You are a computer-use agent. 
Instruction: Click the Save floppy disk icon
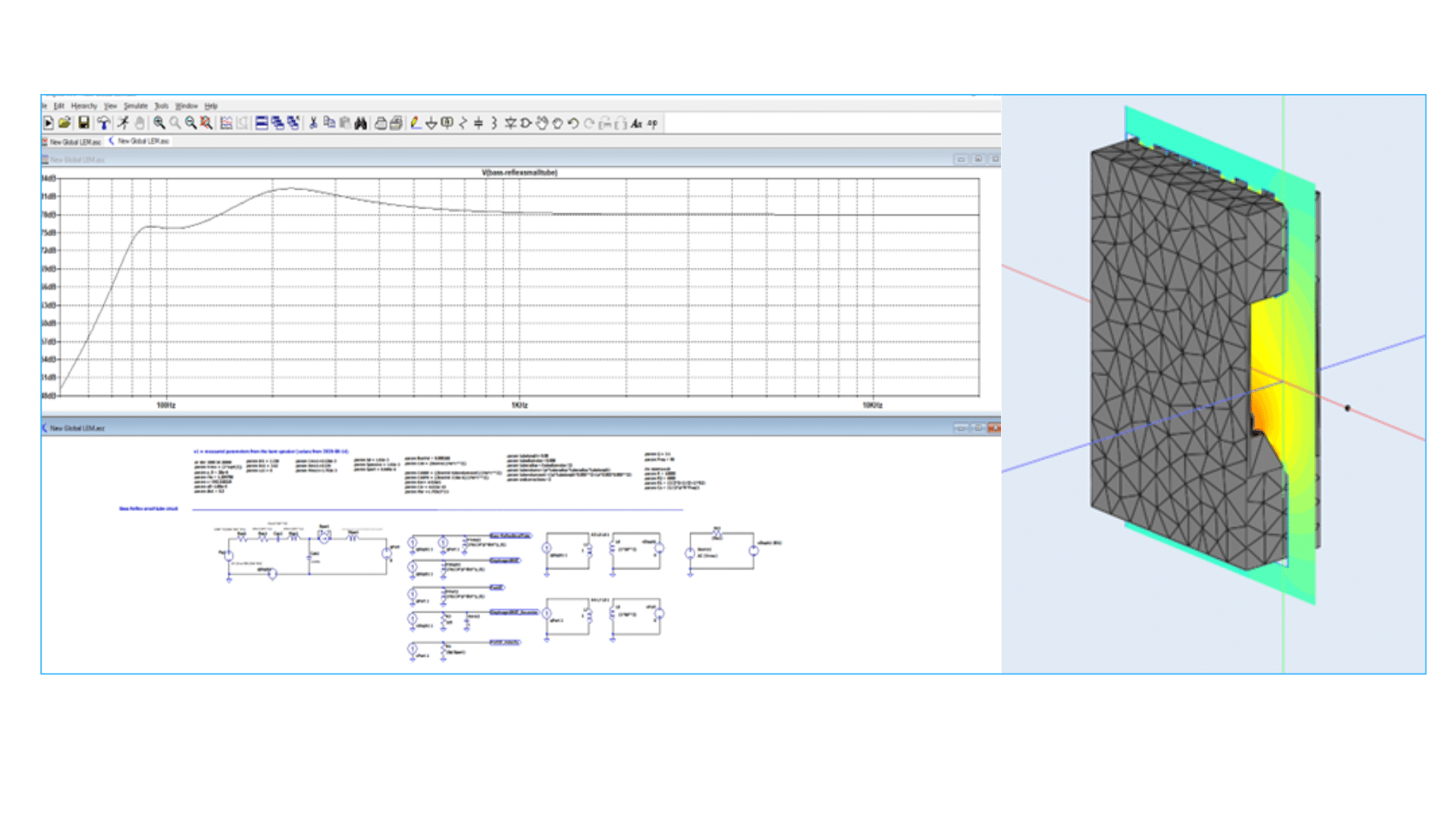click(x=84, y=123)
